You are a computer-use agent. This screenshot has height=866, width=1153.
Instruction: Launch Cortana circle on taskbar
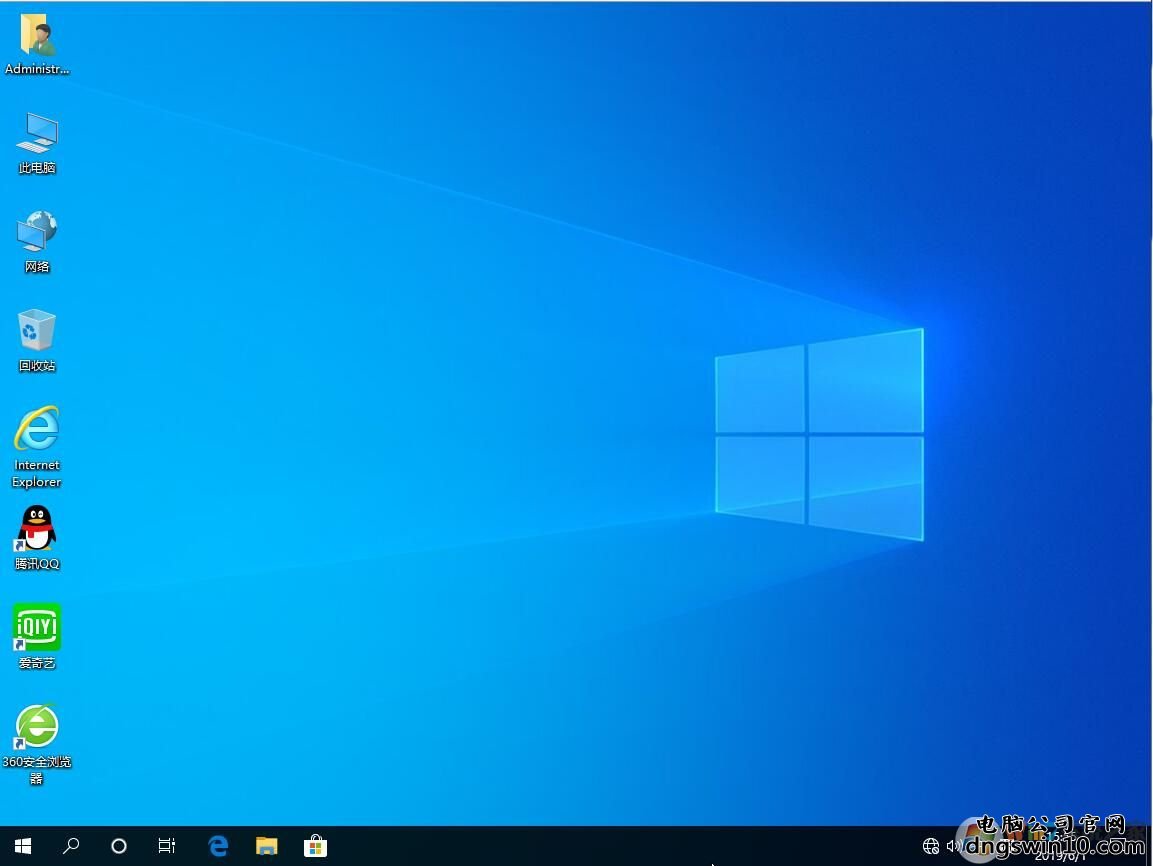tap(118, 846)
